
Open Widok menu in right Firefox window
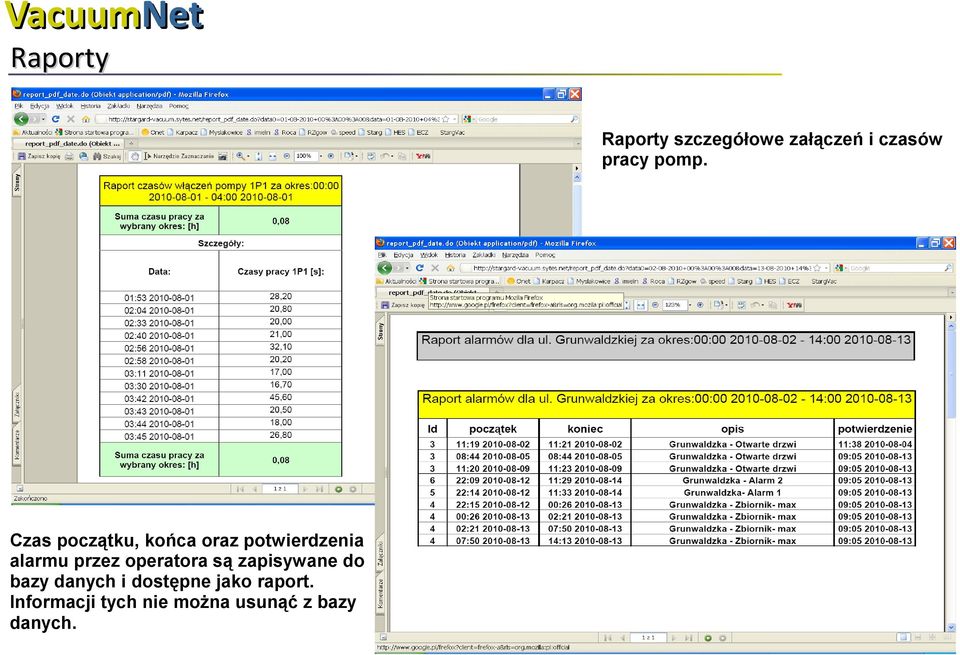(429, 255)
